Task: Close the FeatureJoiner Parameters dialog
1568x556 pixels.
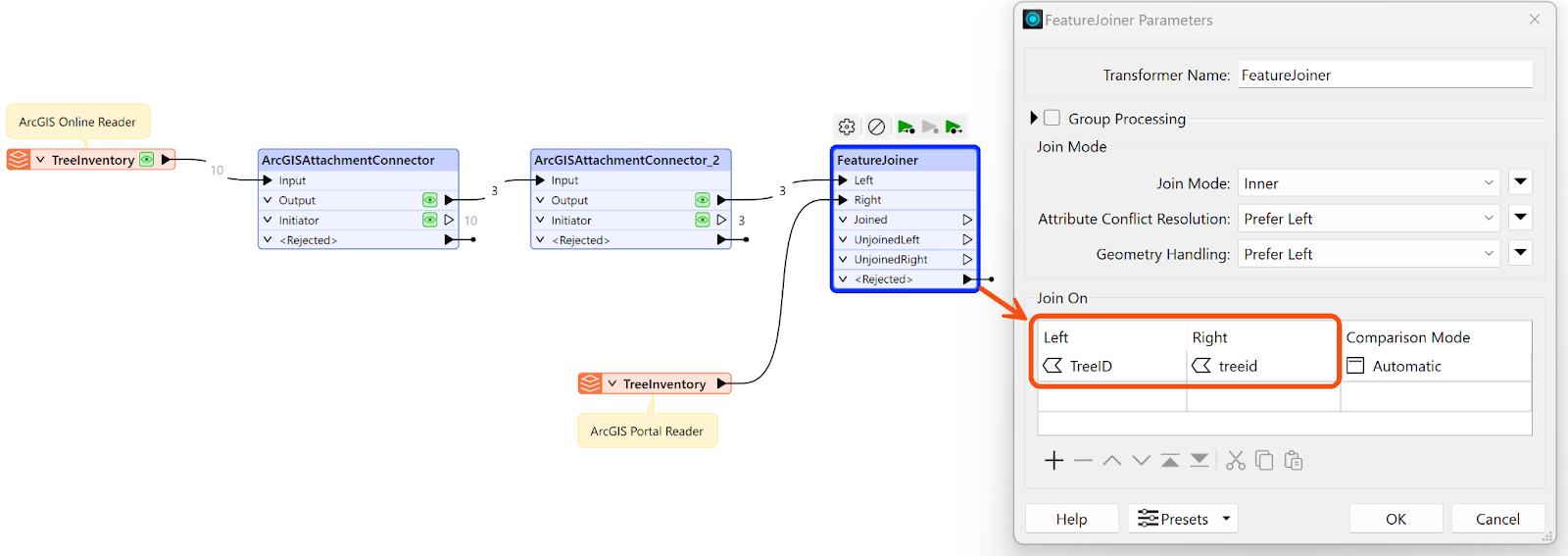Action: click(x=1535, y=19)
